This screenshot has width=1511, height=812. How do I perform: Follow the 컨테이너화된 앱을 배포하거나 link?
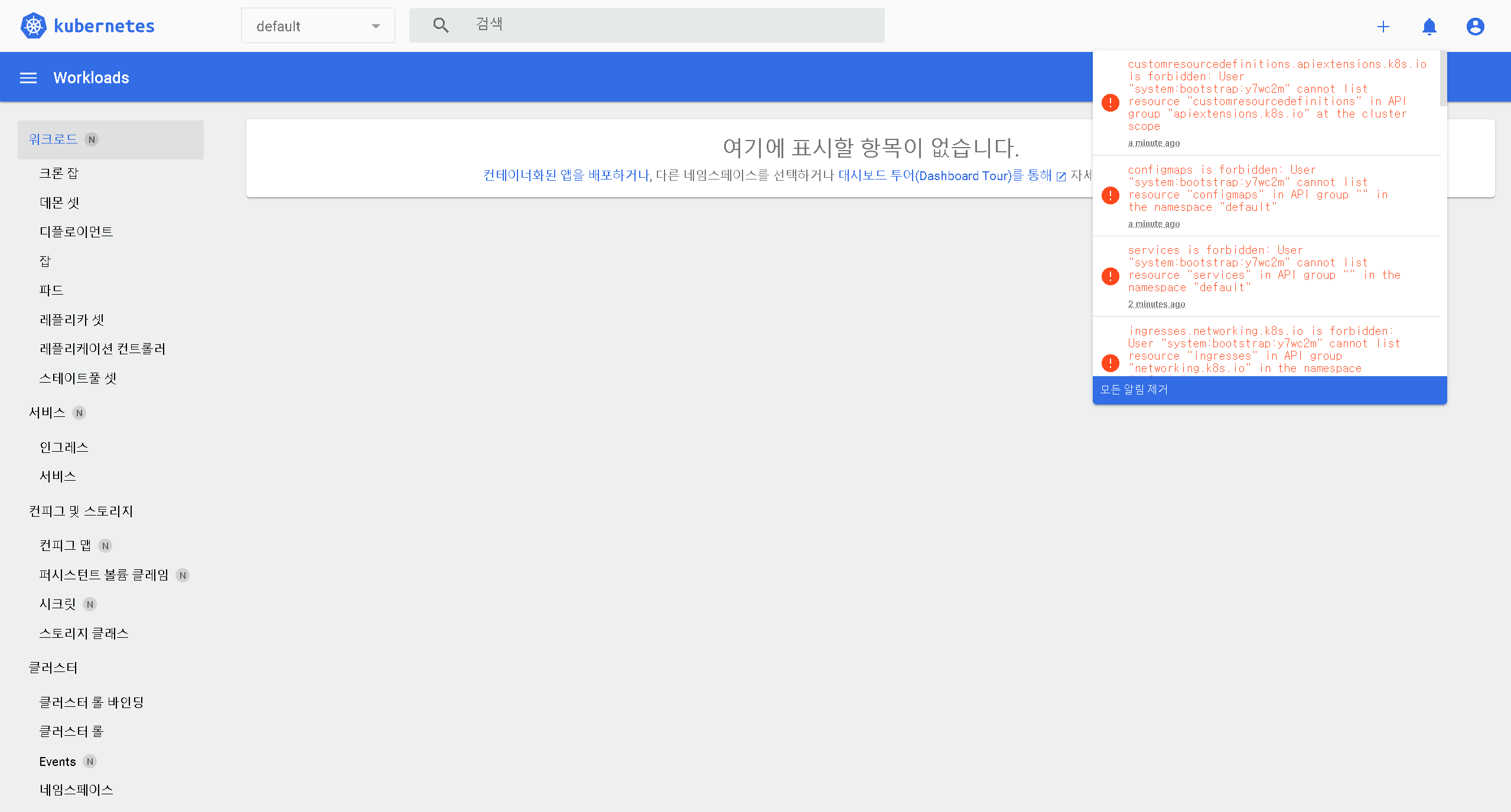click(x=566, y=175)
